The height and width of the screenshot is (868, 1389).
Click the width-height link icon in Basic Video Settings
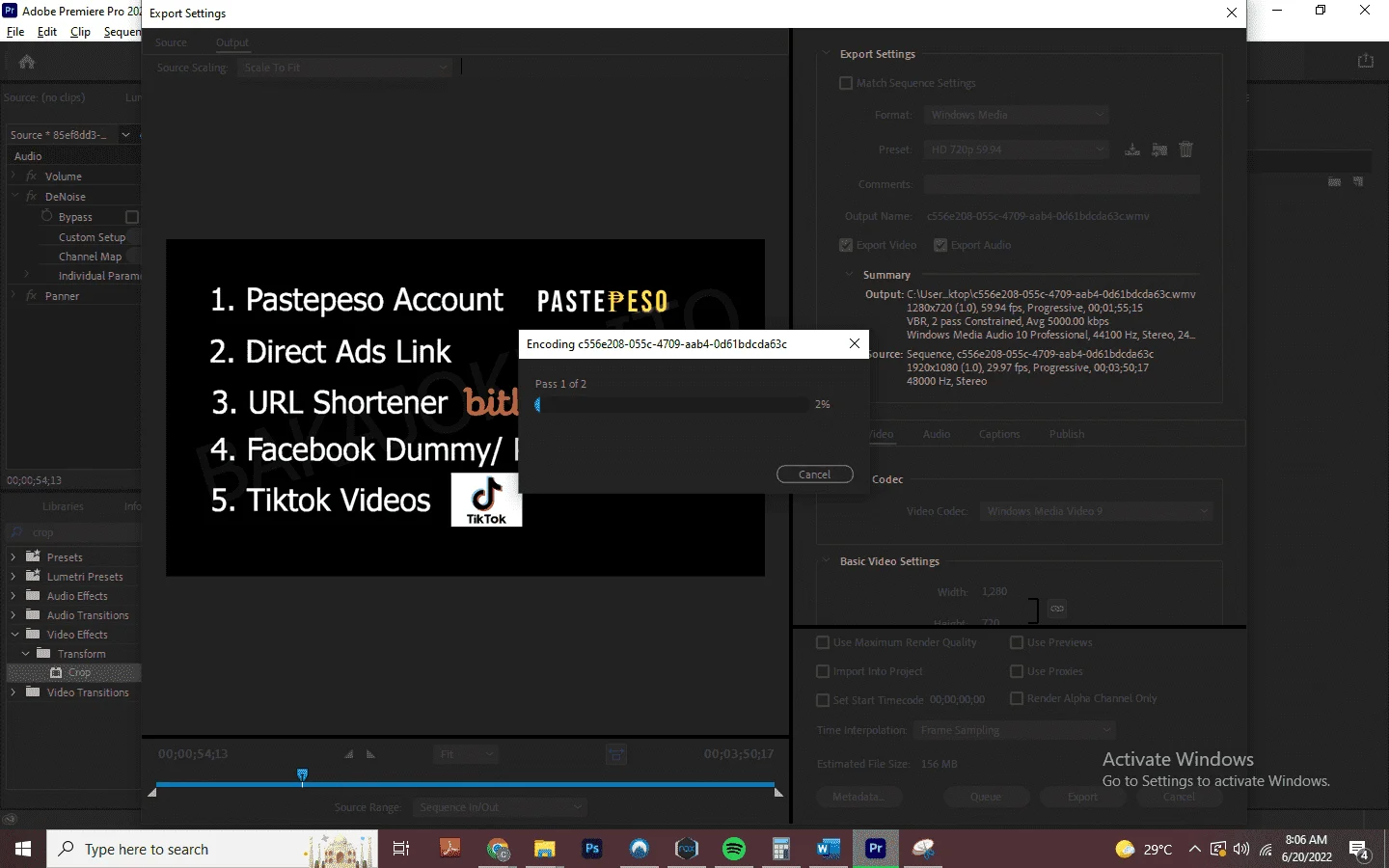[1057, 609]
